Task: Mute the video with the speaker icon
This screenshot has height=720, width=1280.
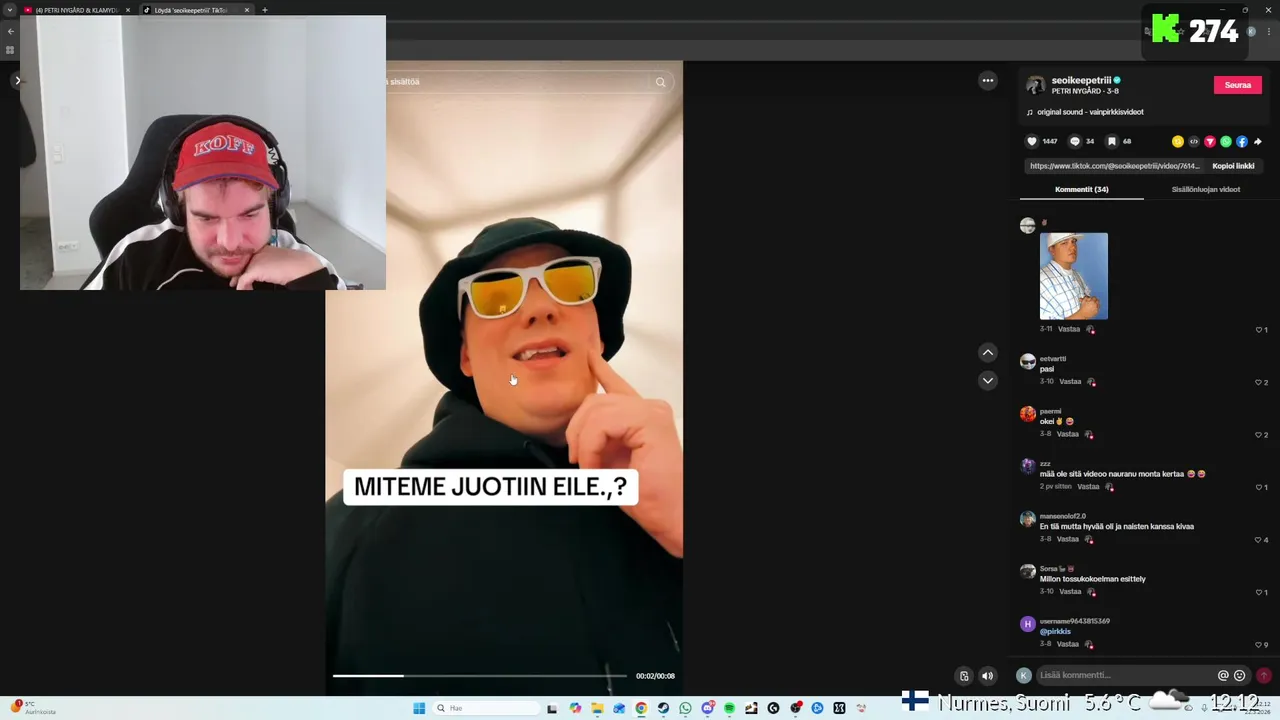Action: (988, 676)
